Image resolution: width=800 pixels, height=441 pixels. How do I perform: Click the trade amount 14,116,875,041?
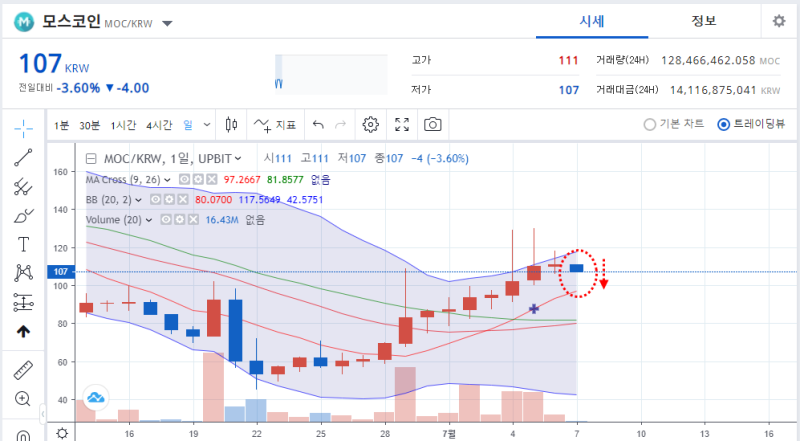coord(713,90)
